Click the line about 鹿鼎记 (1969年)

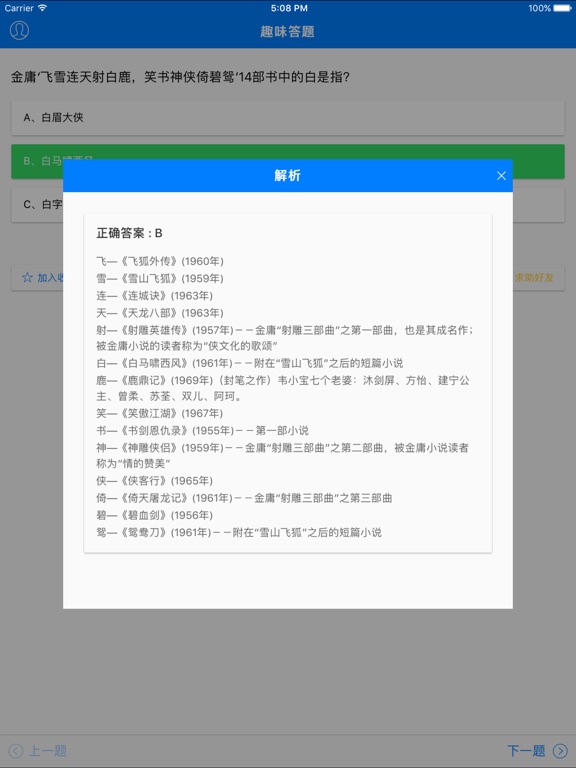tap(283, 388)
